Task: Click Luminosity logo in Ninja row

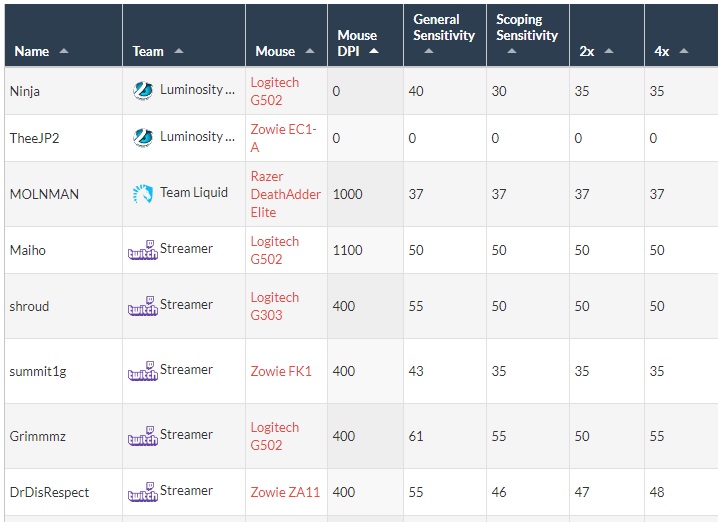Action: pyautogui.click(x=143, y=91)
